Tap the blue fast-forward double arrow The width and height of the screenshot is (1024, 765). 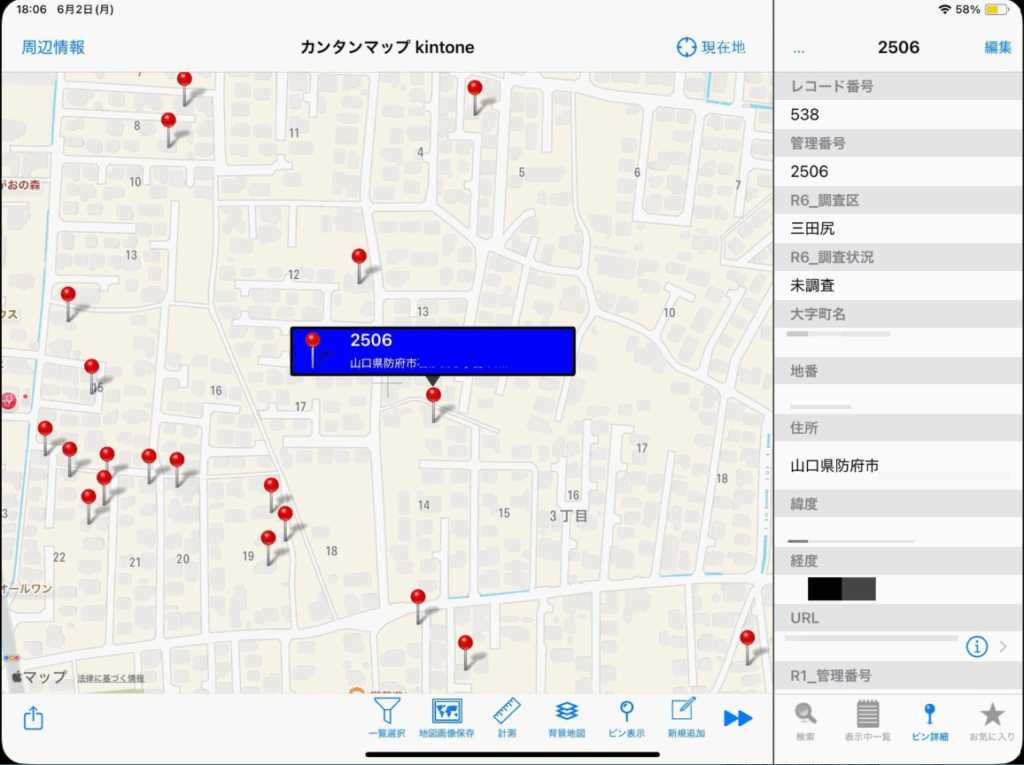point(738,718)
